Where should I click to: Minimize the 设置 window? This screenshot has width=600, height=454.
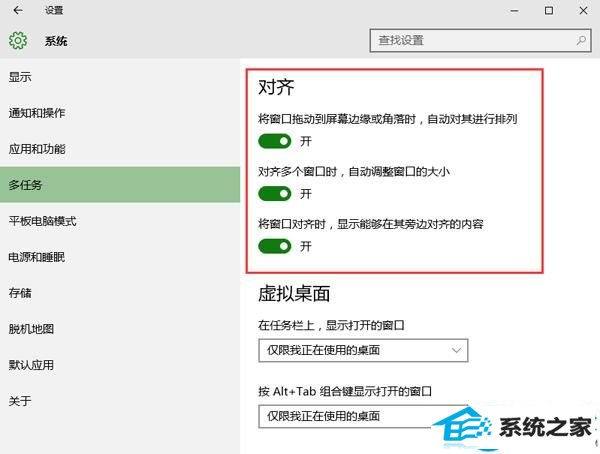[x=514, y=11]
